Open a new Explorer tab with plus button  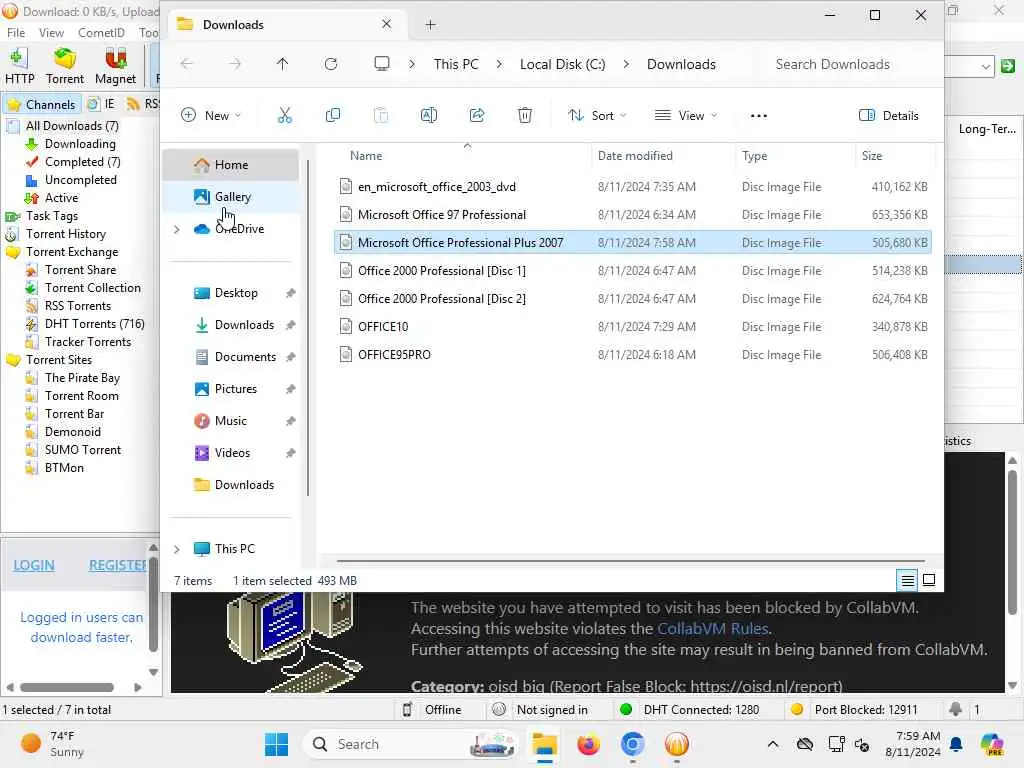pos(430,25)
